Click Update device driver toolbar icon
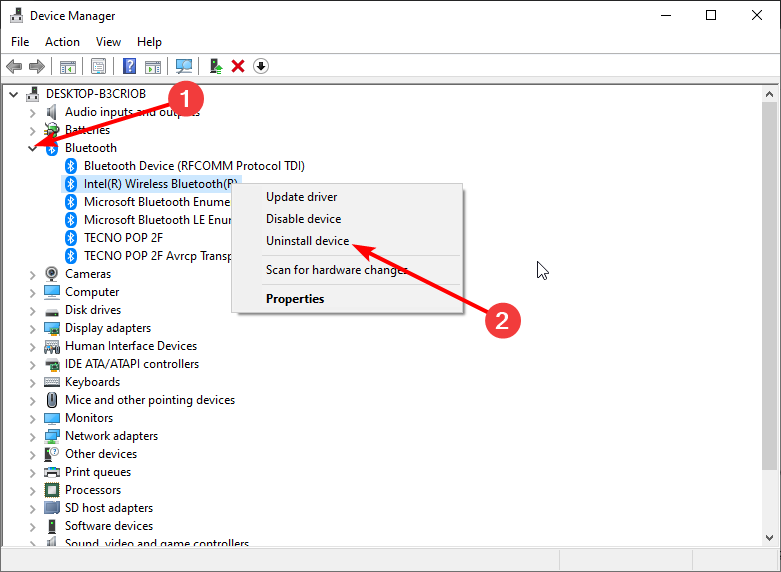 [216, 66]
